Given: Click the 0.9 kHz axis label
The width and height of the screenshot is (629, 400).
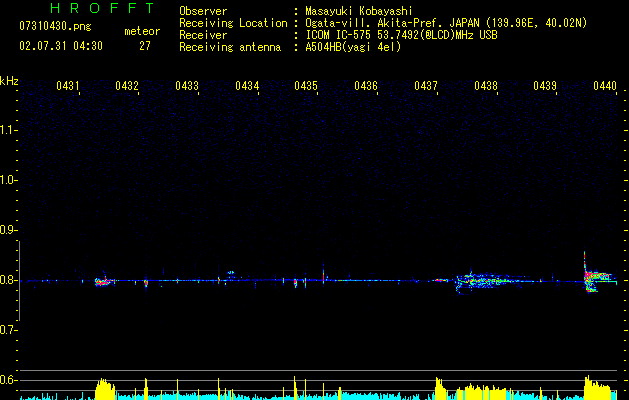Looking at the screenshot, I should (x=8, y=230).
